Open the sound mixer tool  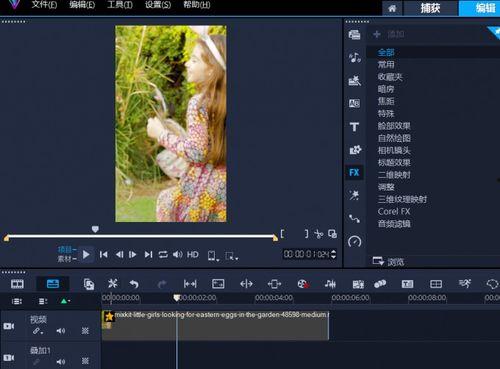(x=330, y=284)
